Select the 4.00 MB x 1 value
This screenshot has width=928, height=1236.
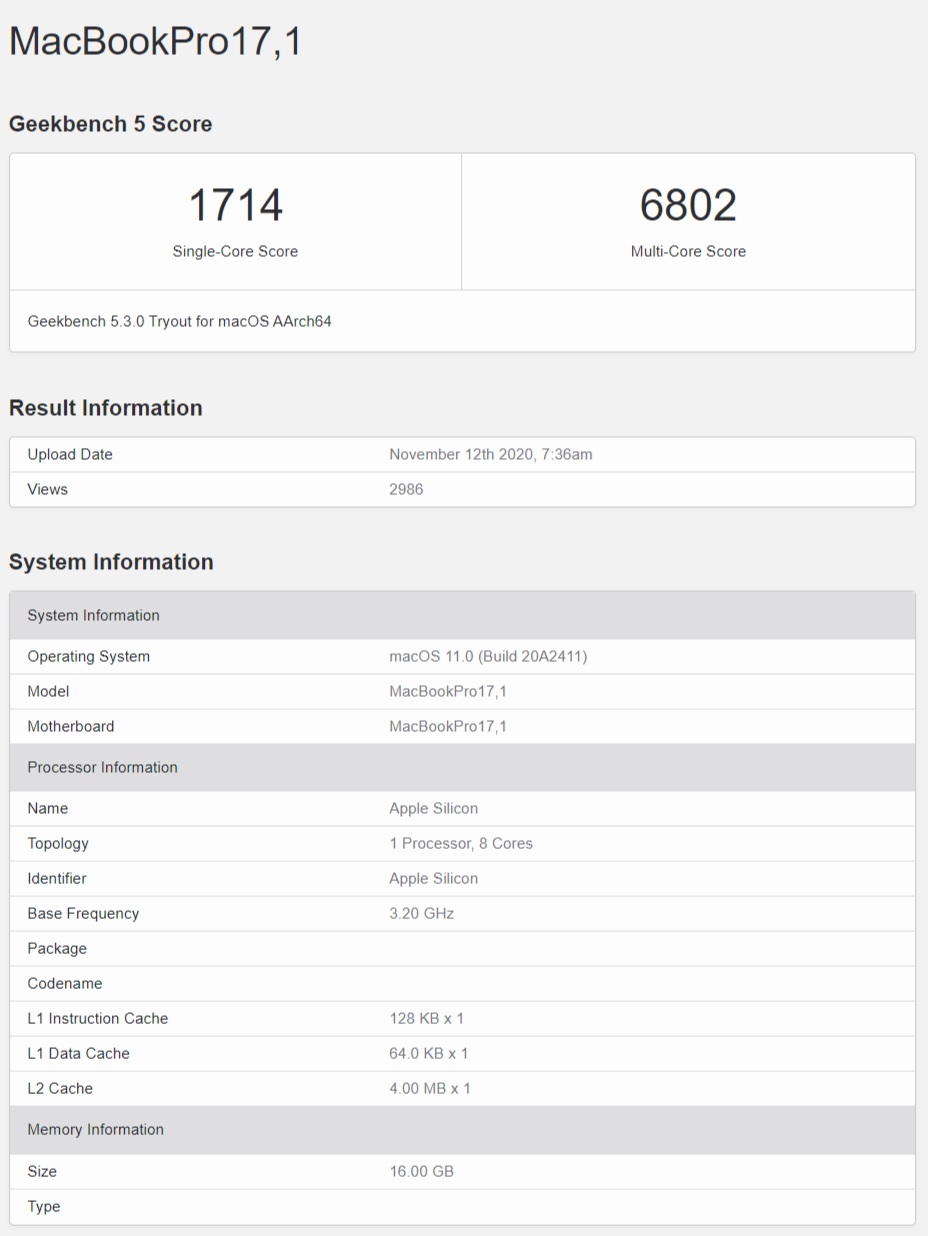430,1088
